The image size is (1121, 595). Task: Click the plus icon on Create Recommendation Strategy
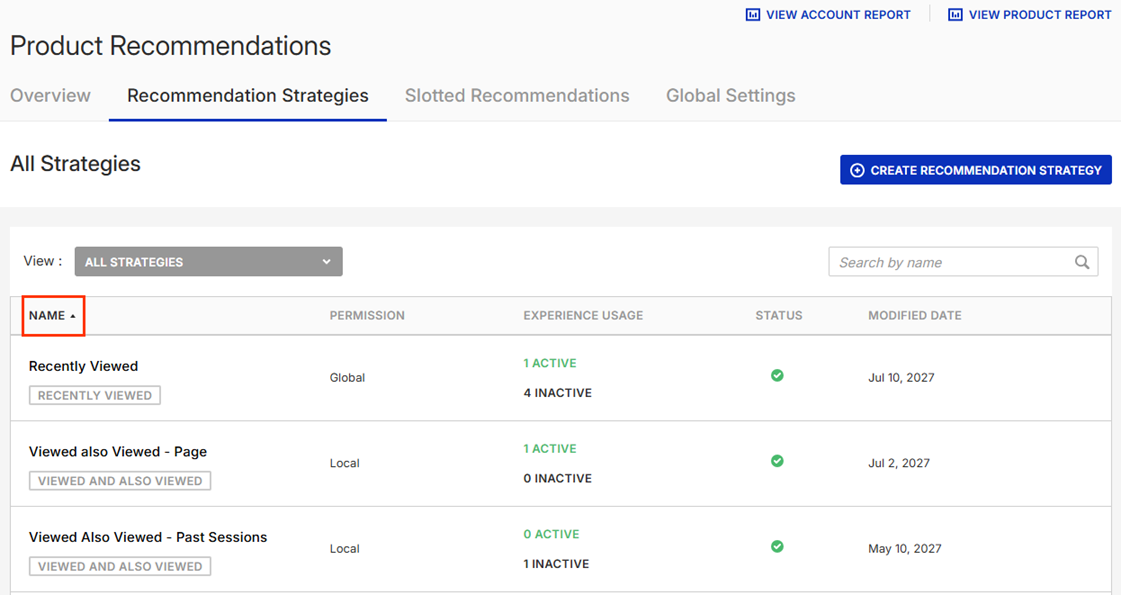point(857,170)
